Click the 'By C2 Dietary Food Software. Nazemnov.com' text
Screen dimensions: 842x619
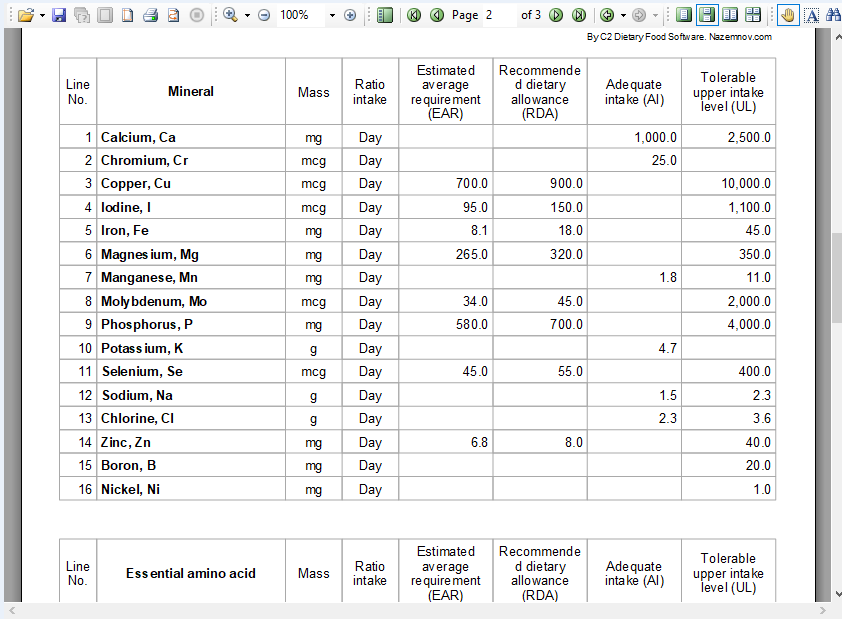click(x=679, y=37)
